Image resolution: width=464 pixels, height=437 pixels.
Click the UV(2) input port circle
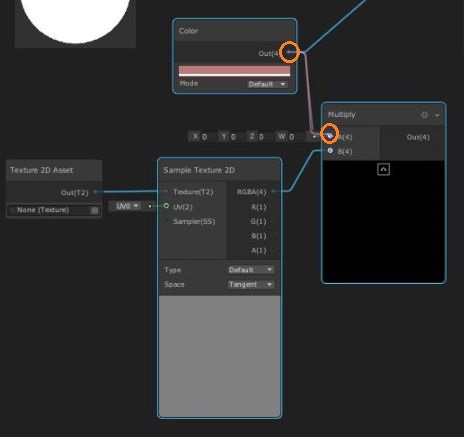point(166,206)
